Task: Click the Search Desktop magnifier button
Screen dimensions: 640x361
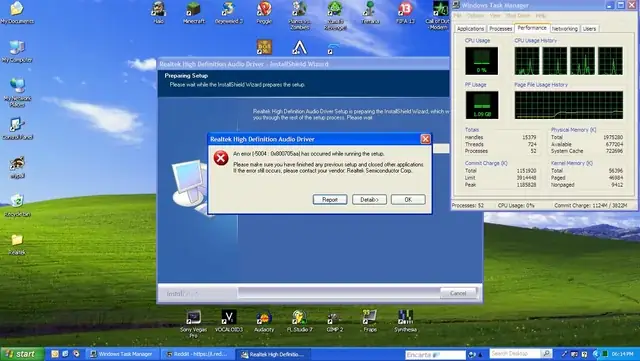Action: point(546,354)
